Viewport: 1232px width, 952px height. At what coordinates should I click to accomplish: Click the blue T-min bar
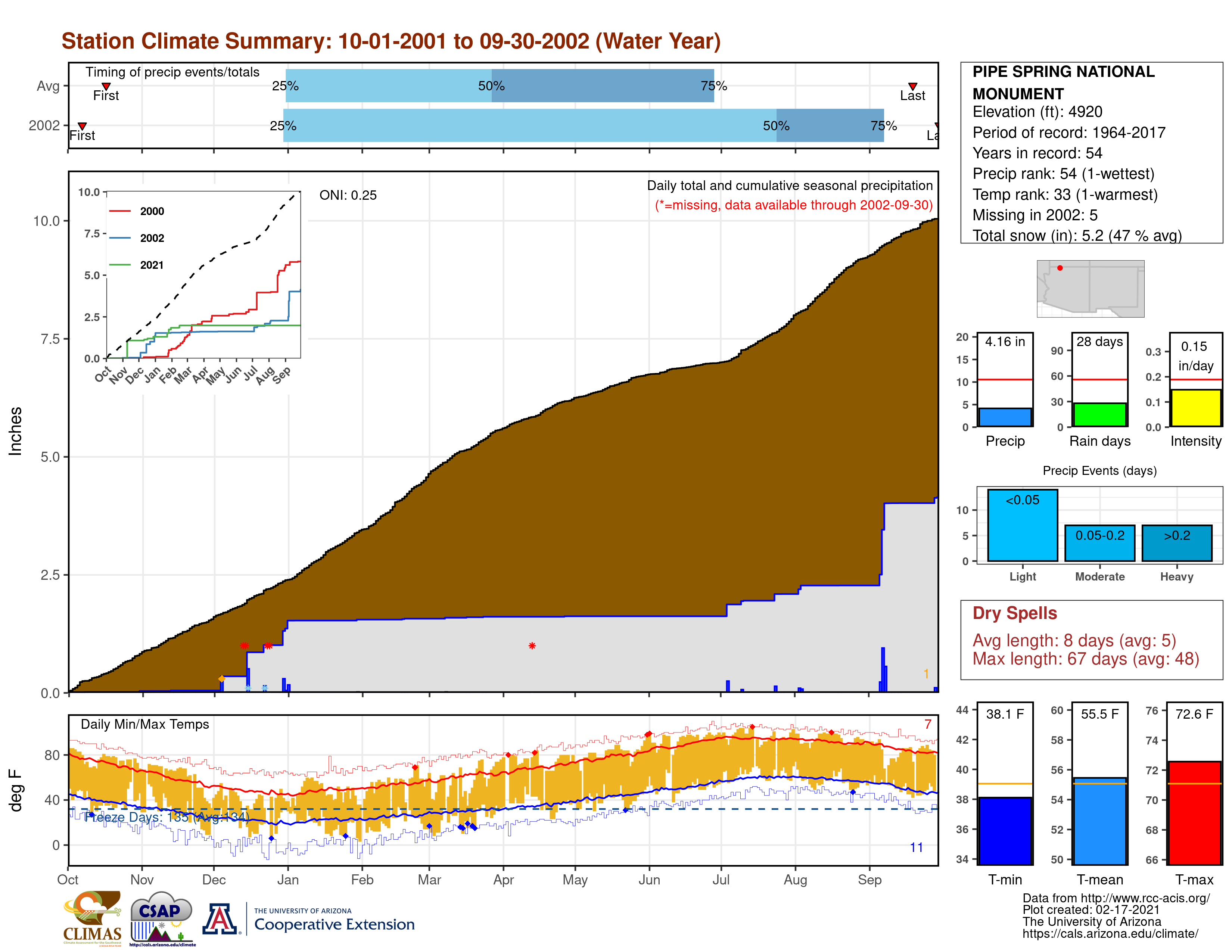pos(1005,830)
